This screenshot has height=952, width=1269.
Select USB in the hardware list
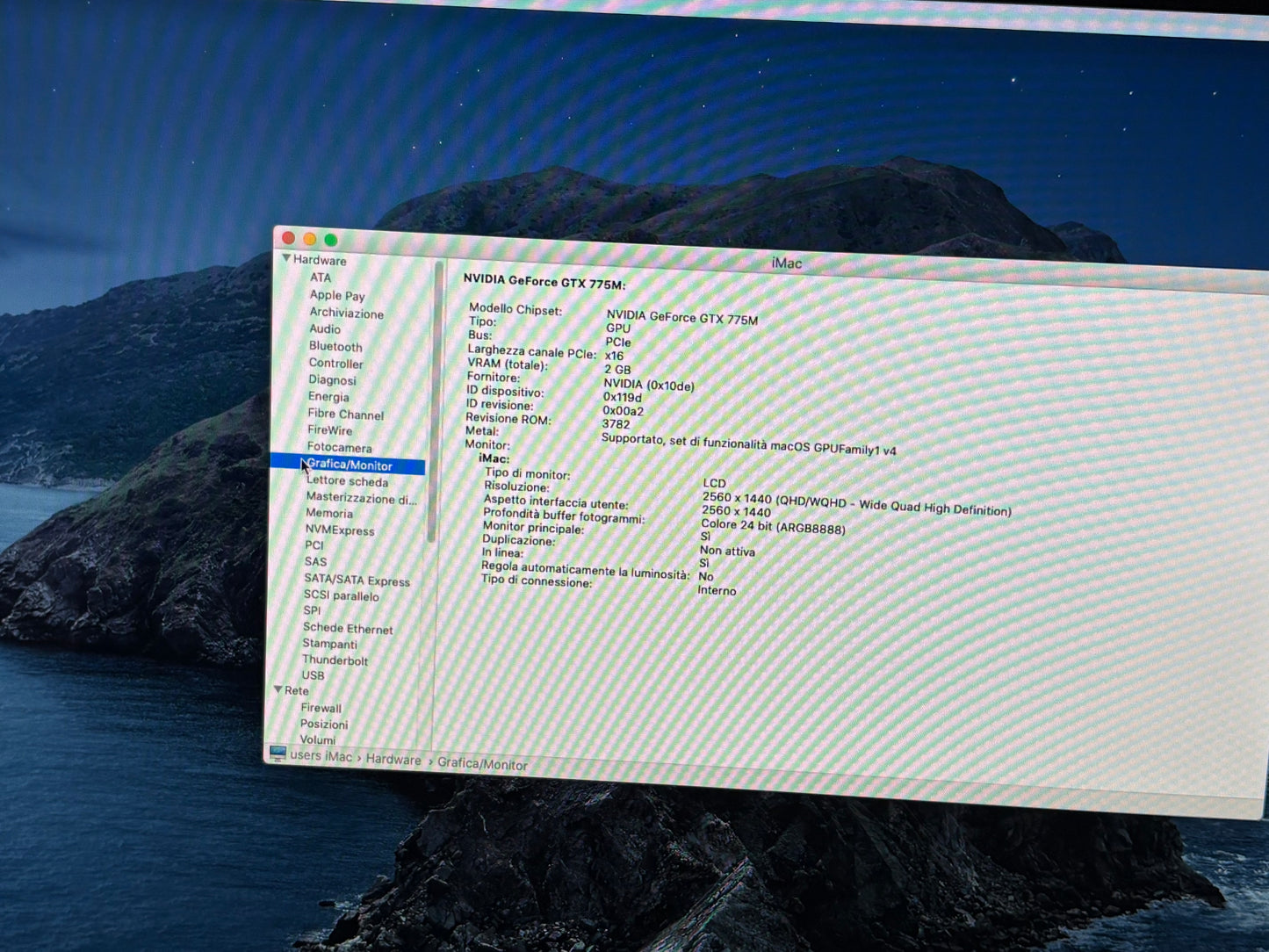pos(314,675)
